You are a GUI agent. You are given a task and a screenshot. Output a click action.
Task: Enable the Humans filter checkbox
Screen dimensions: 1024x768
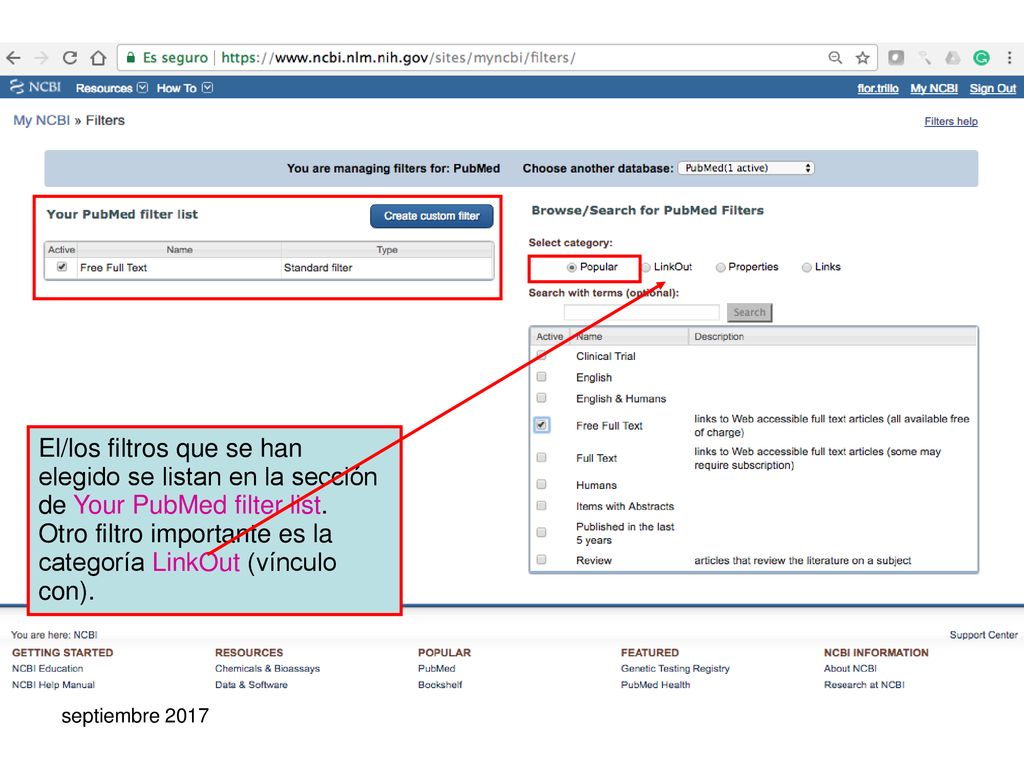coord(541,484)
